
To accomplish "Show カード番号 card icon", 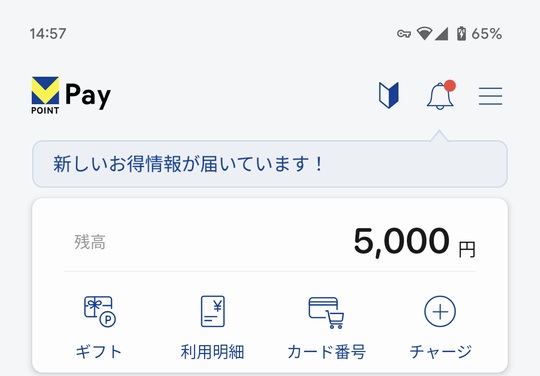I will [x=326, y=313].
